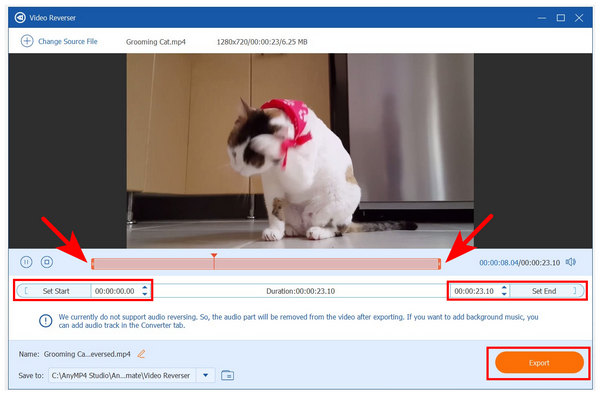Open the Save to path dropdown
This screenshot has width=600, height=395.
(x=205, y=375)
